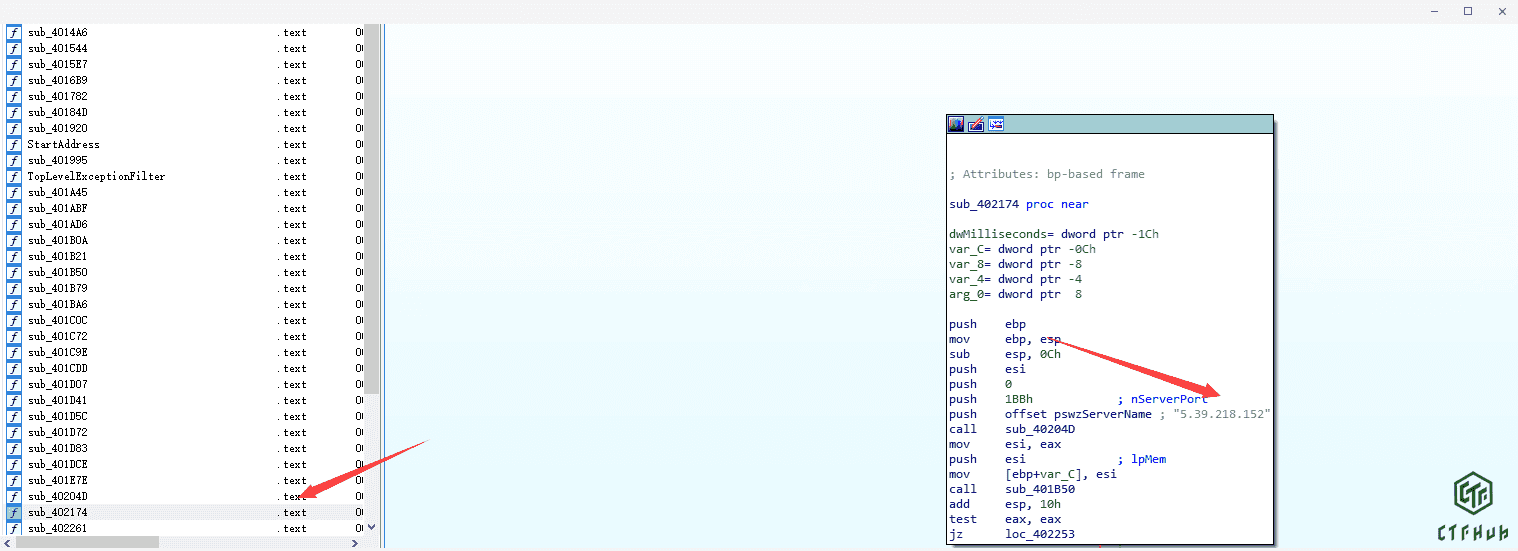Click the edit node pencil icon

point(976,125)
